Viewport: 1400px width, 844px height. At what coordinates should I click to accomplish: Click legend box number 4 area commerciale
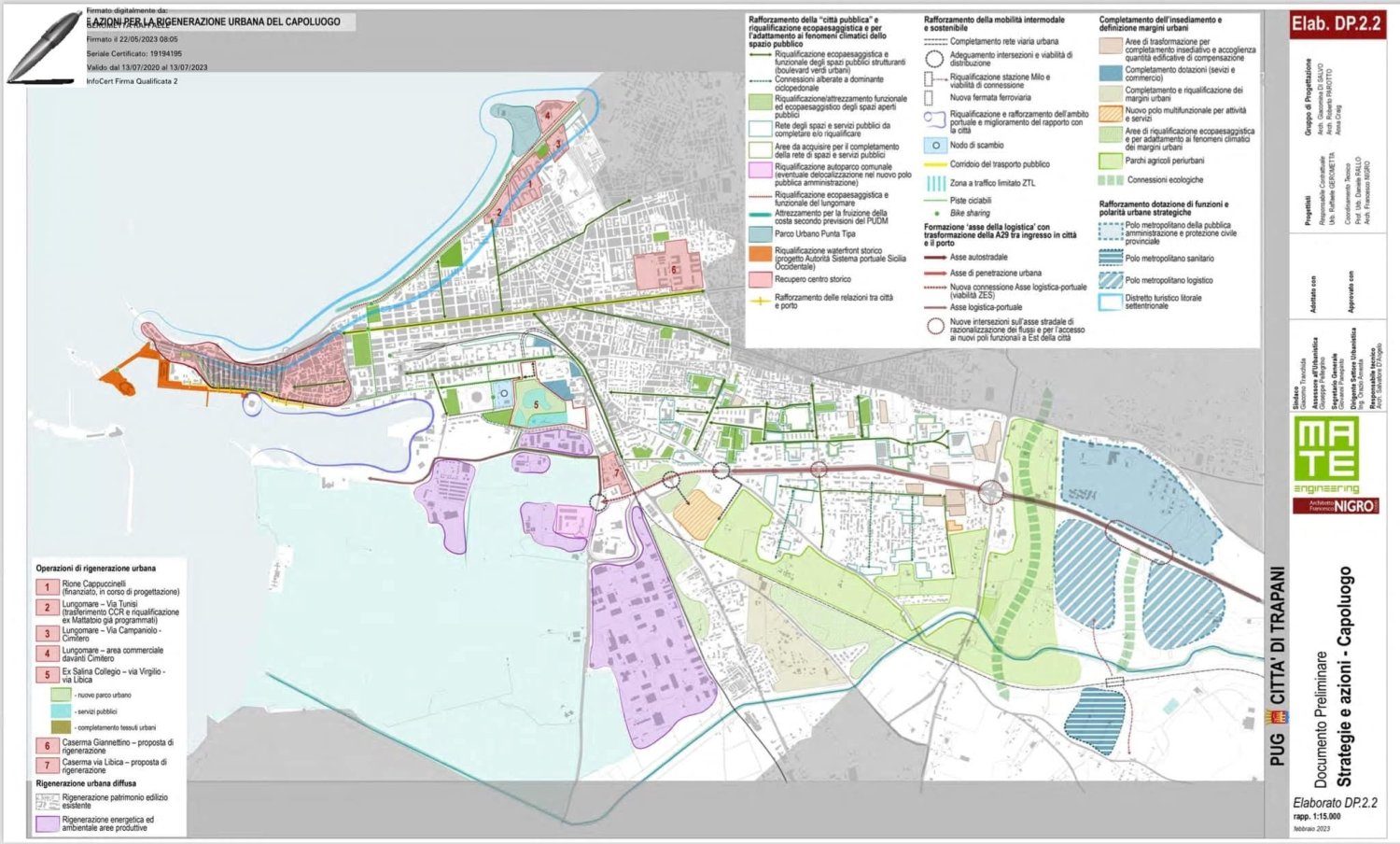click(x=48, y=653)
